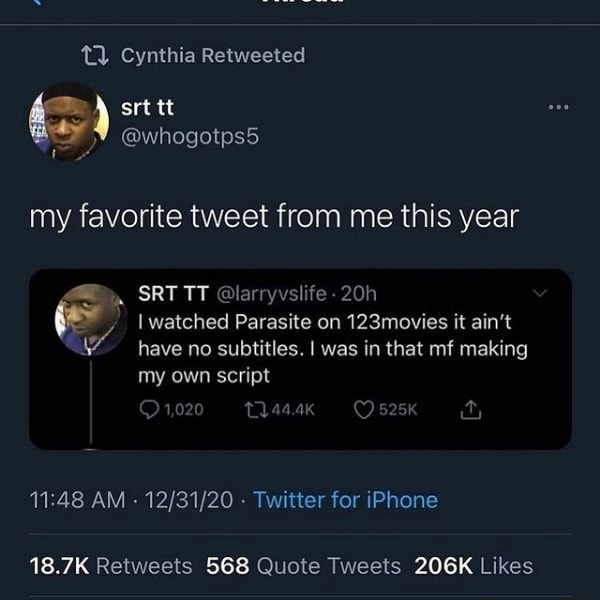The width and height of the screenshot is (600, 600).
Task: Click the 'my favorite tweet' main text
Action: pyautogui.click(x=274, y=215)
